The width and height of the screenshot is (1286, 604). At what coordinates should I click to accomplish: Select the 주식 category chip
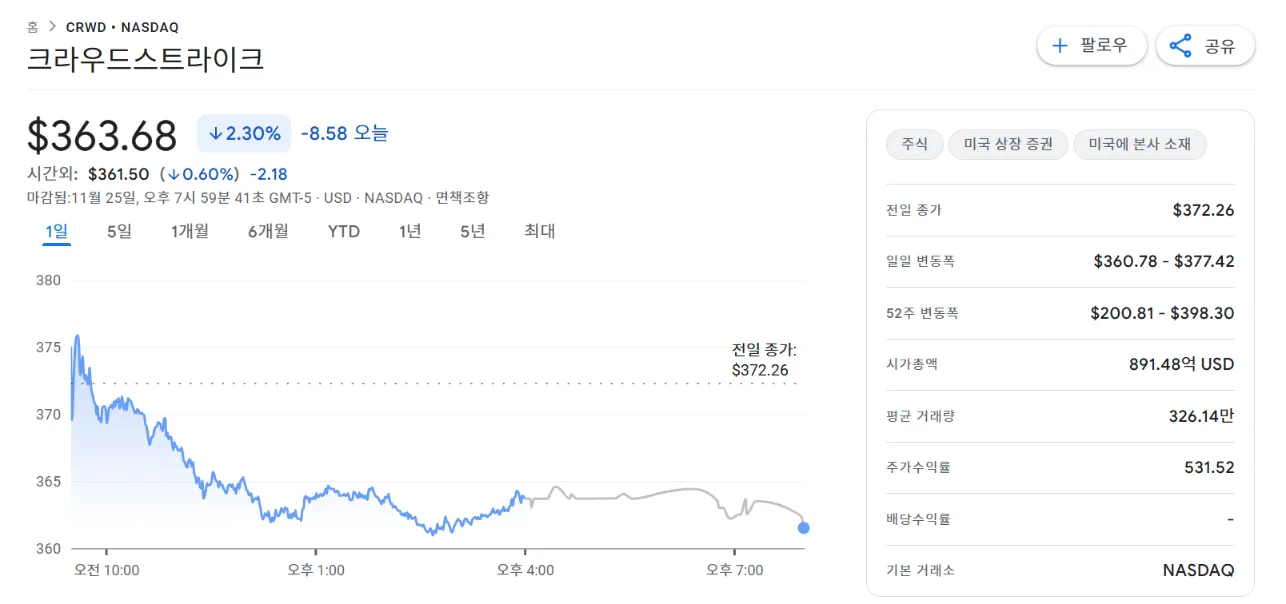[914, 144]
